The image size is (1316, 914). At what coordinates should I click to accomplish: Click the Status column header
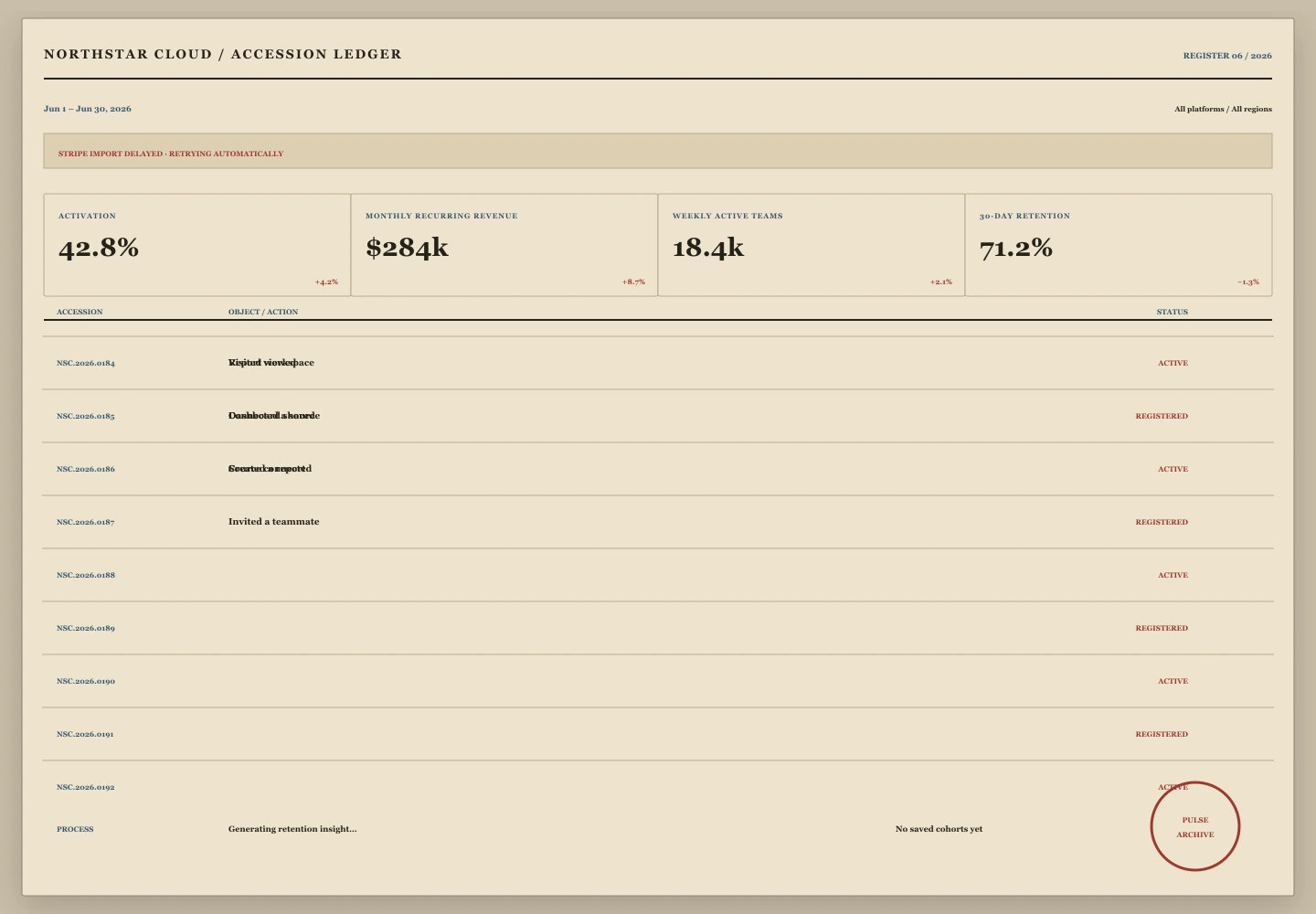pos(1173,312)
